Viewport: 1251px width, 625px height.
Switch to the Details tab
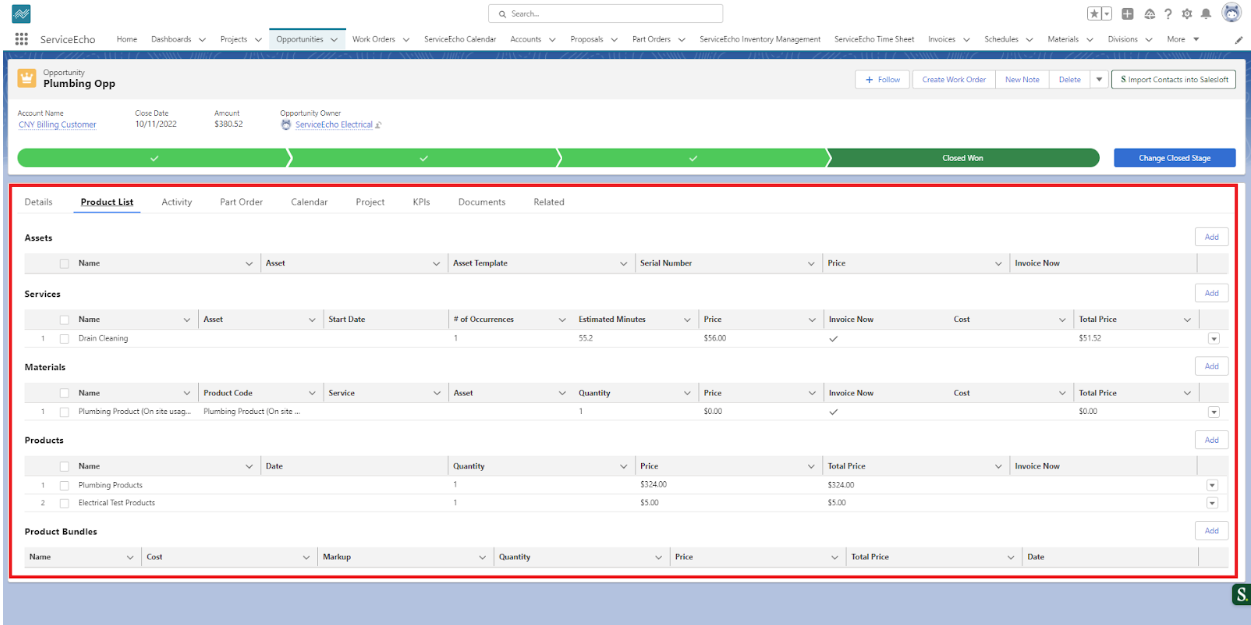(37, 201)
